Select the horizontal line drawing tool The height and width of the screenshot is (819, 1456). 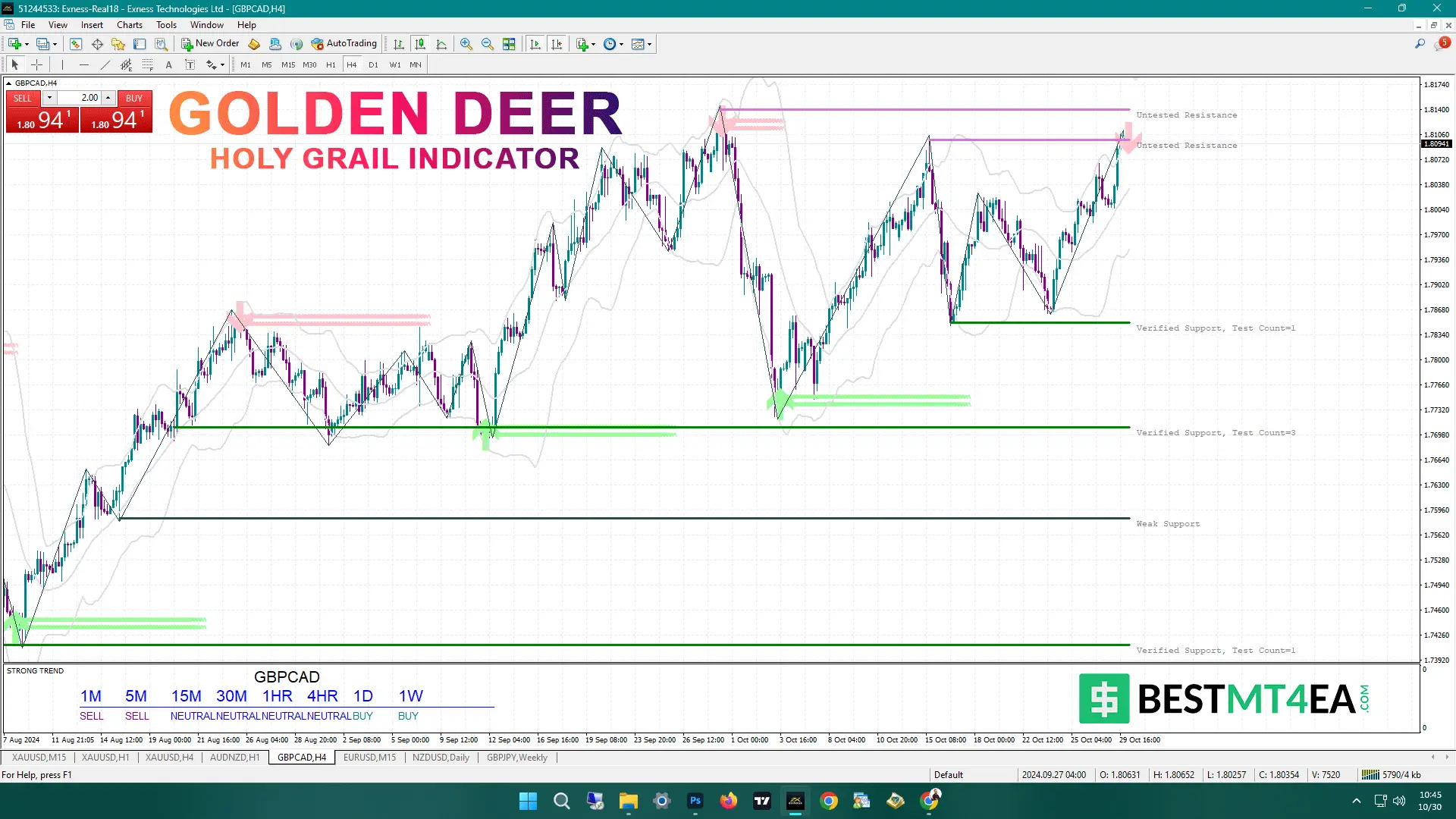click(83, 65)
